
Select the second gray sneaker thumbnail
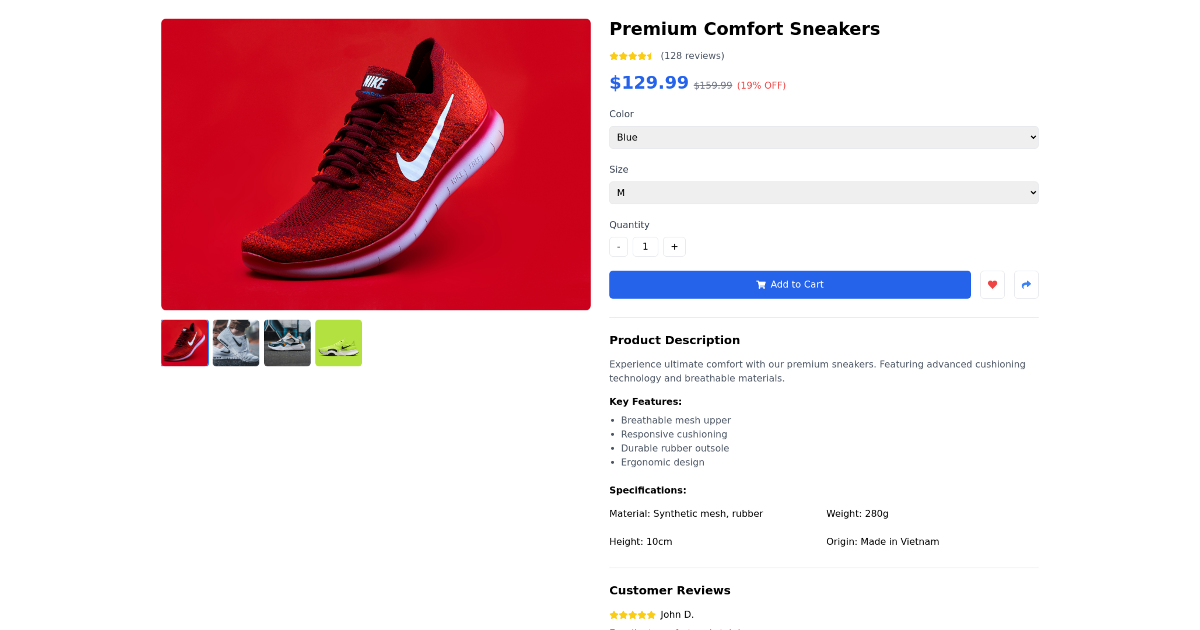point(287,343)
